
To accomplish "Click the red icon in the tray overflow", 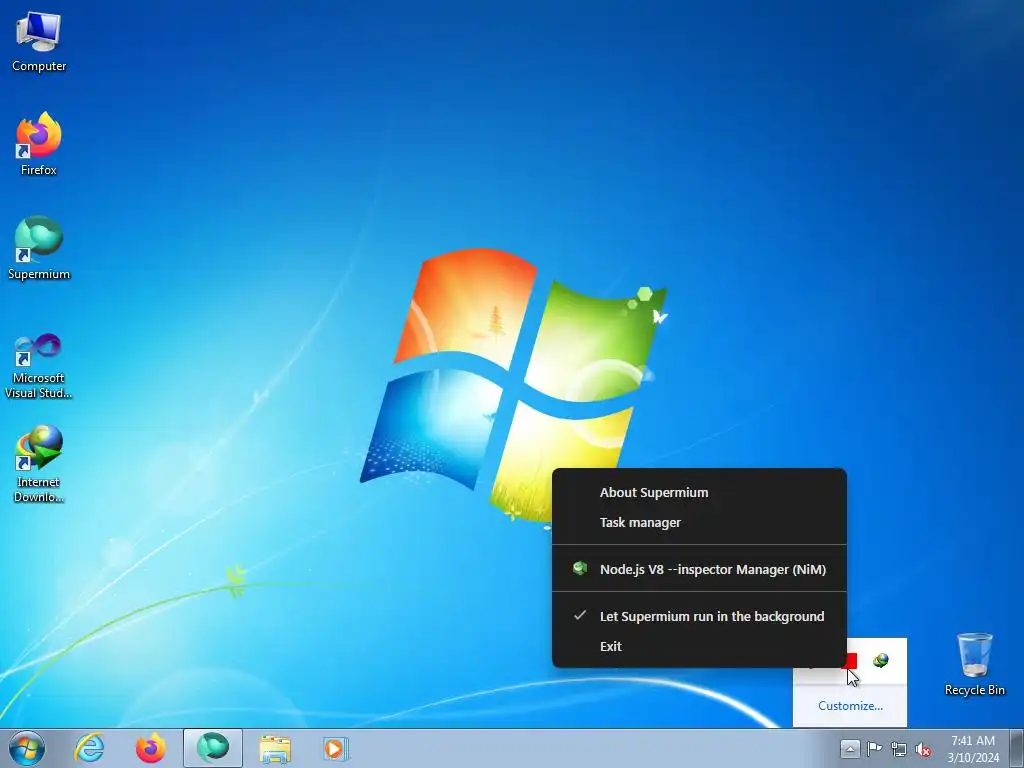I will [850, 661].
